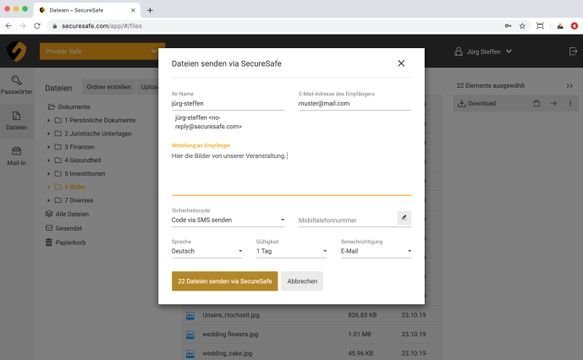583x360 pixels.
Task: Expand the 3 Finanzen folder
Action: click(49, 147)
